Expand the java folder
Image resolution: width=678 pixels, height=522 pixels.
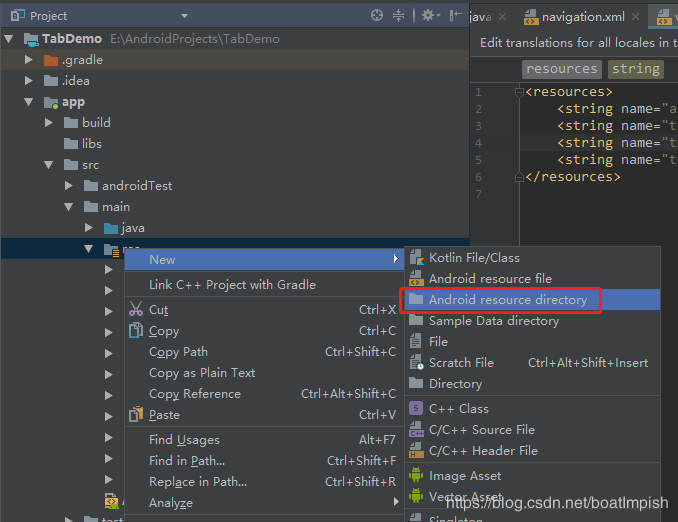pyautogui.click(x=89, y=227)
